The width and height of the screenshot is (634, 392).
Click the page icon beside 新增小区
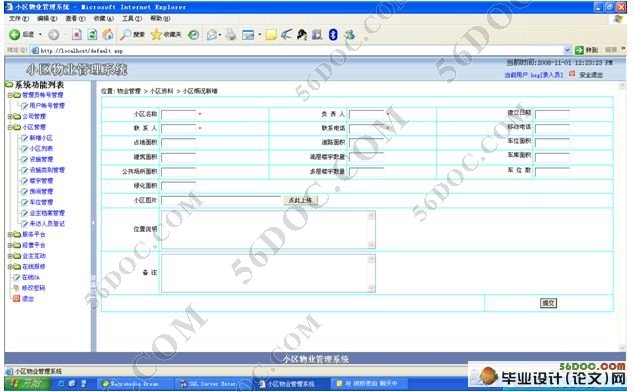point(24,138)
